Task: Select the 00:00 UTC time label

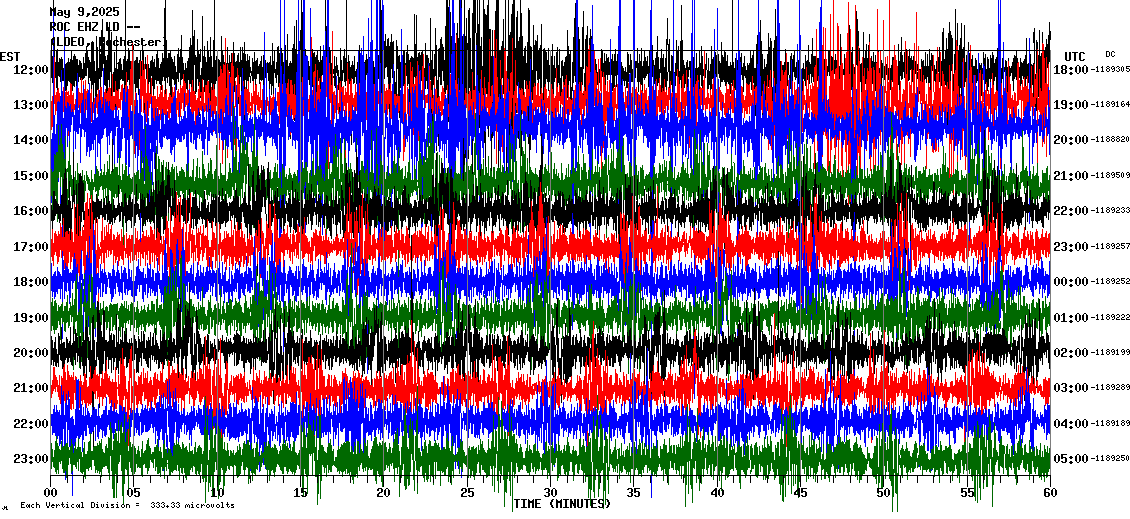Action: (x=1070, y=282)
